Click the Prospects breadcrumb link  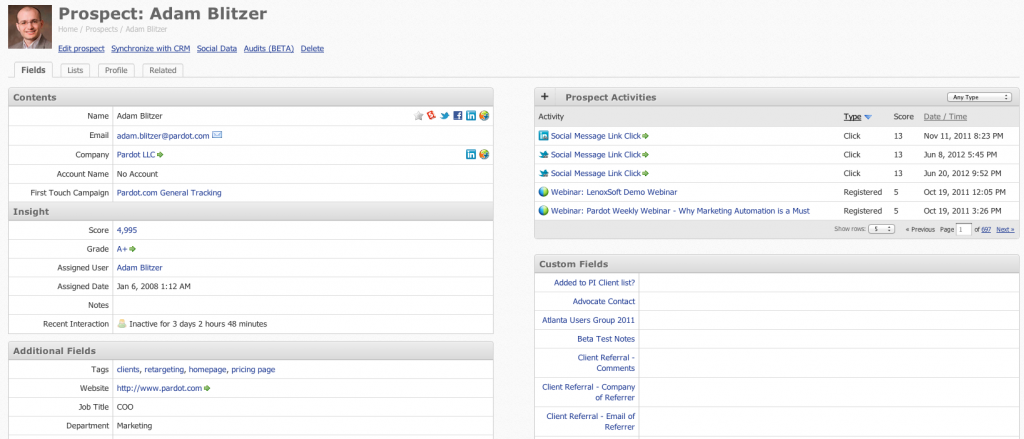[x=101, y=29]
